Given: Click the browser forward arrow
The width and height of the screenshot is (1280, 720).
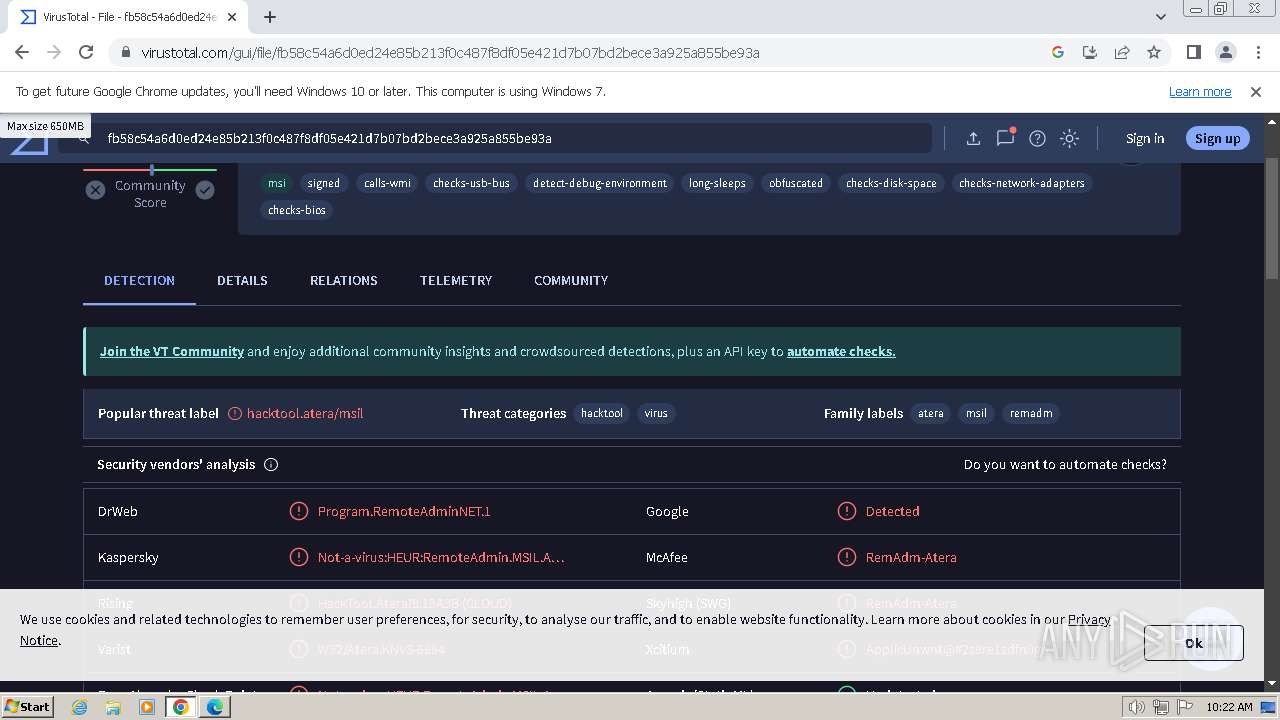Looking at the screenshot, I should point(54,52).
